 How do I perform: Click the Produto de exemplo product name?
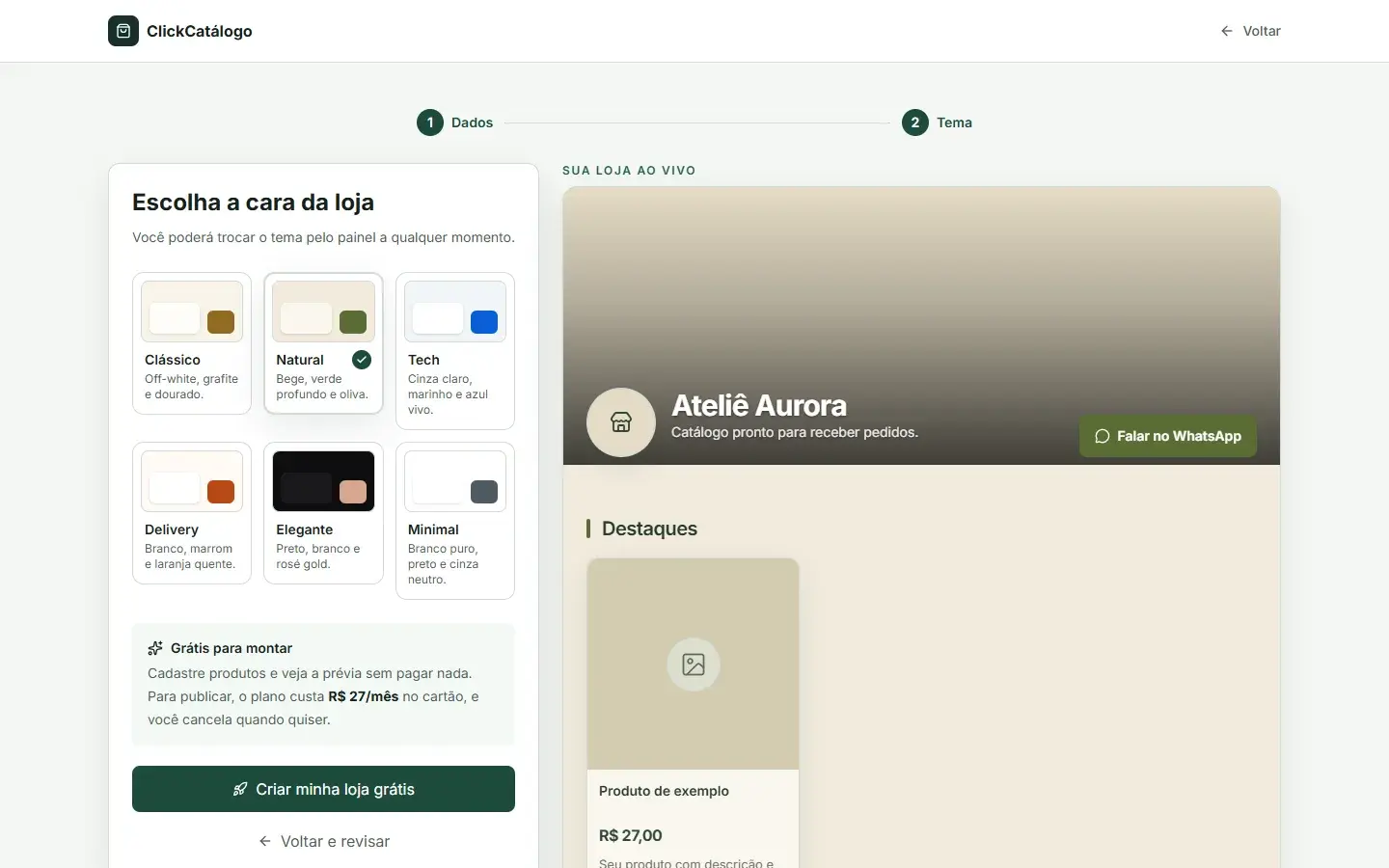coord(664,791)
